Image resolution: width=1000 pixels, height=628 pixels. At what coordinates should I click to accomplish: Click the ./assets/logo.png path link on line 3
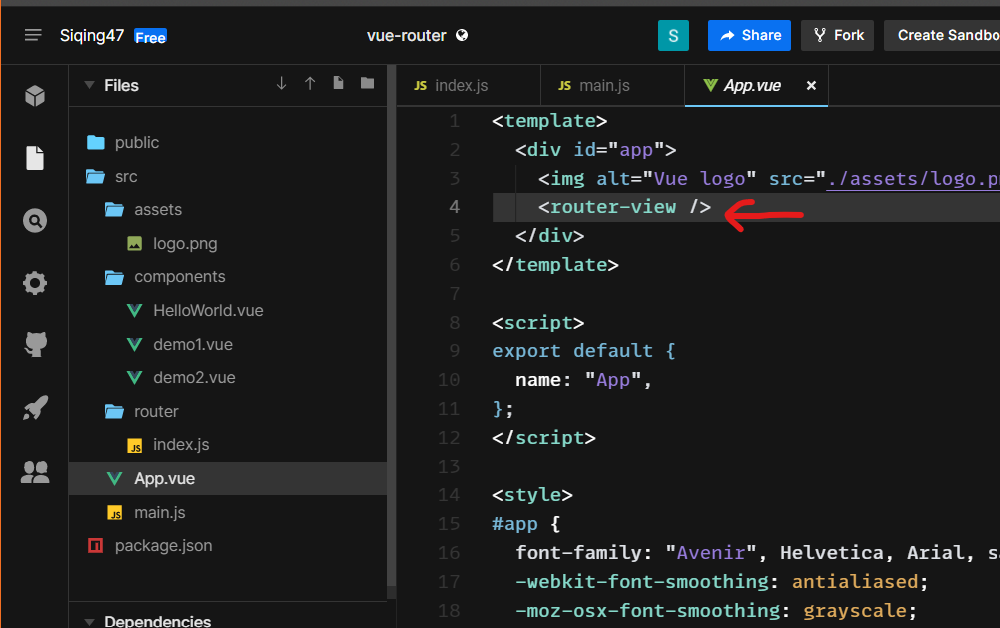click(x=913, y=179)
